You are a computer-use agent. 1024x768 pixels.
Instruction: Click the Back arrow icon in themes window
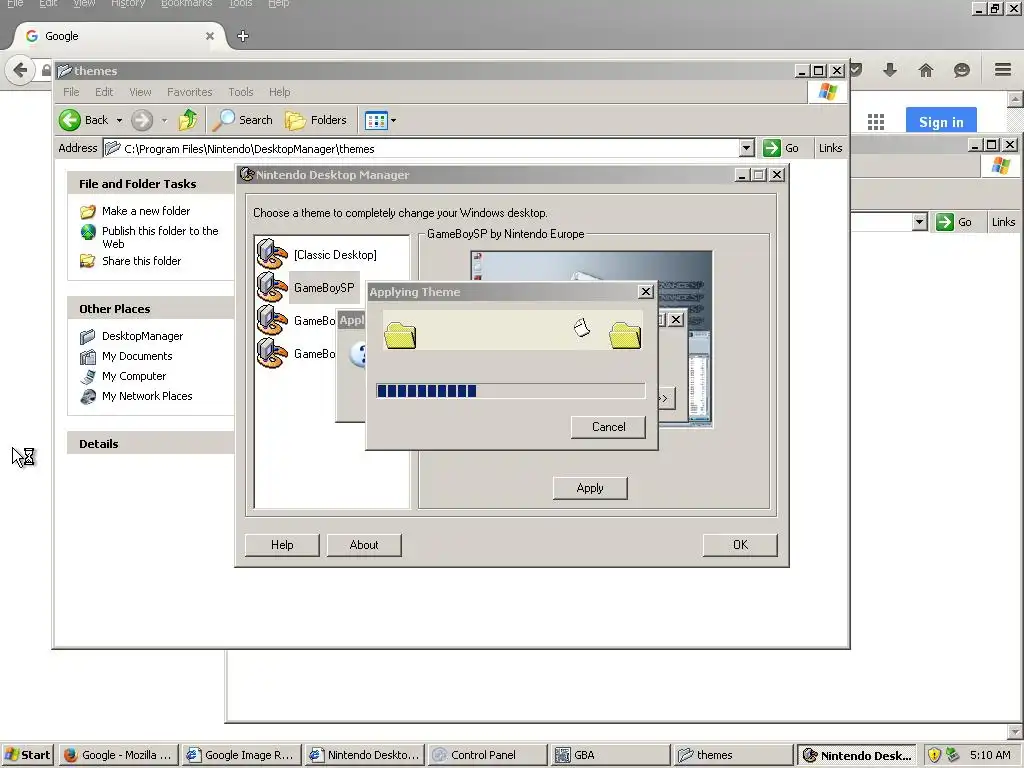pos(70,120)
